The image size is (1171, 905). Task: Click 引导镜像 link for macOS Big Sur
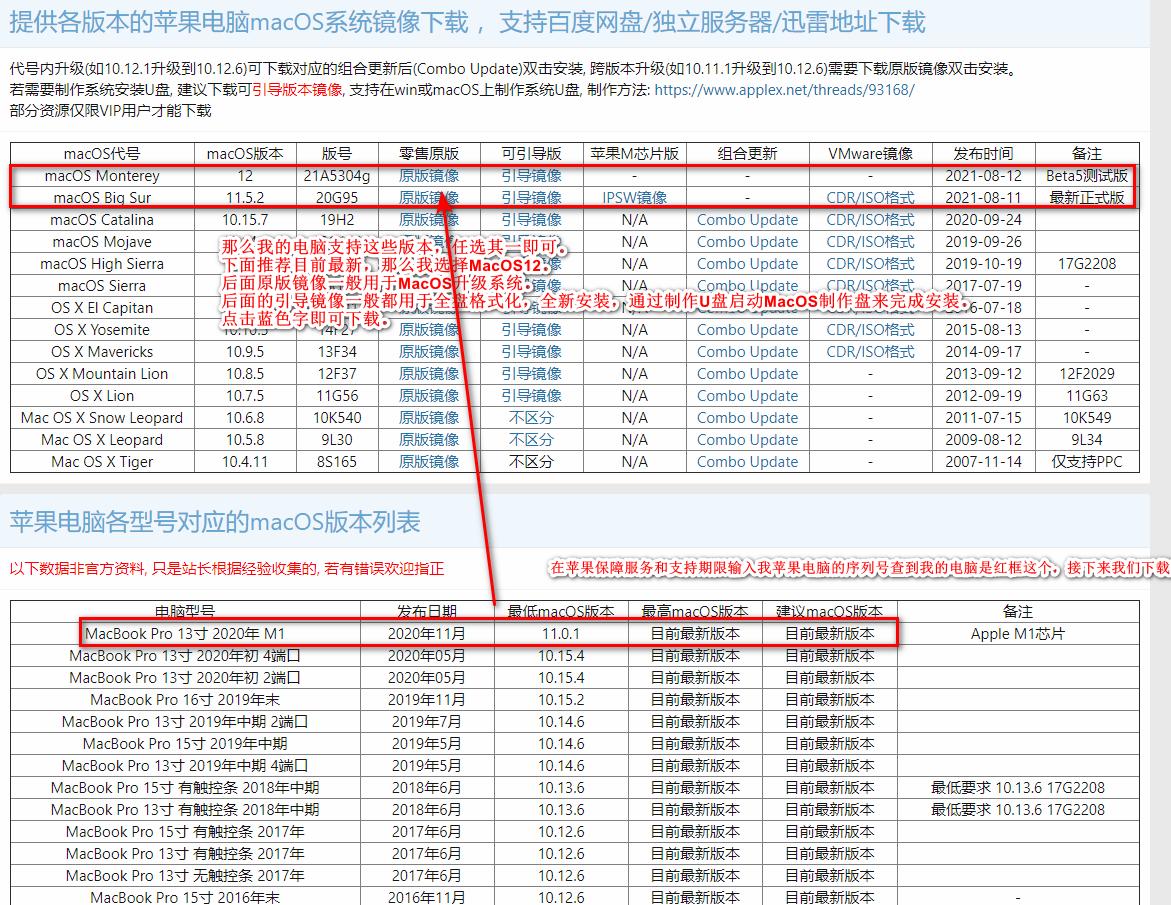tap(528, 197)
